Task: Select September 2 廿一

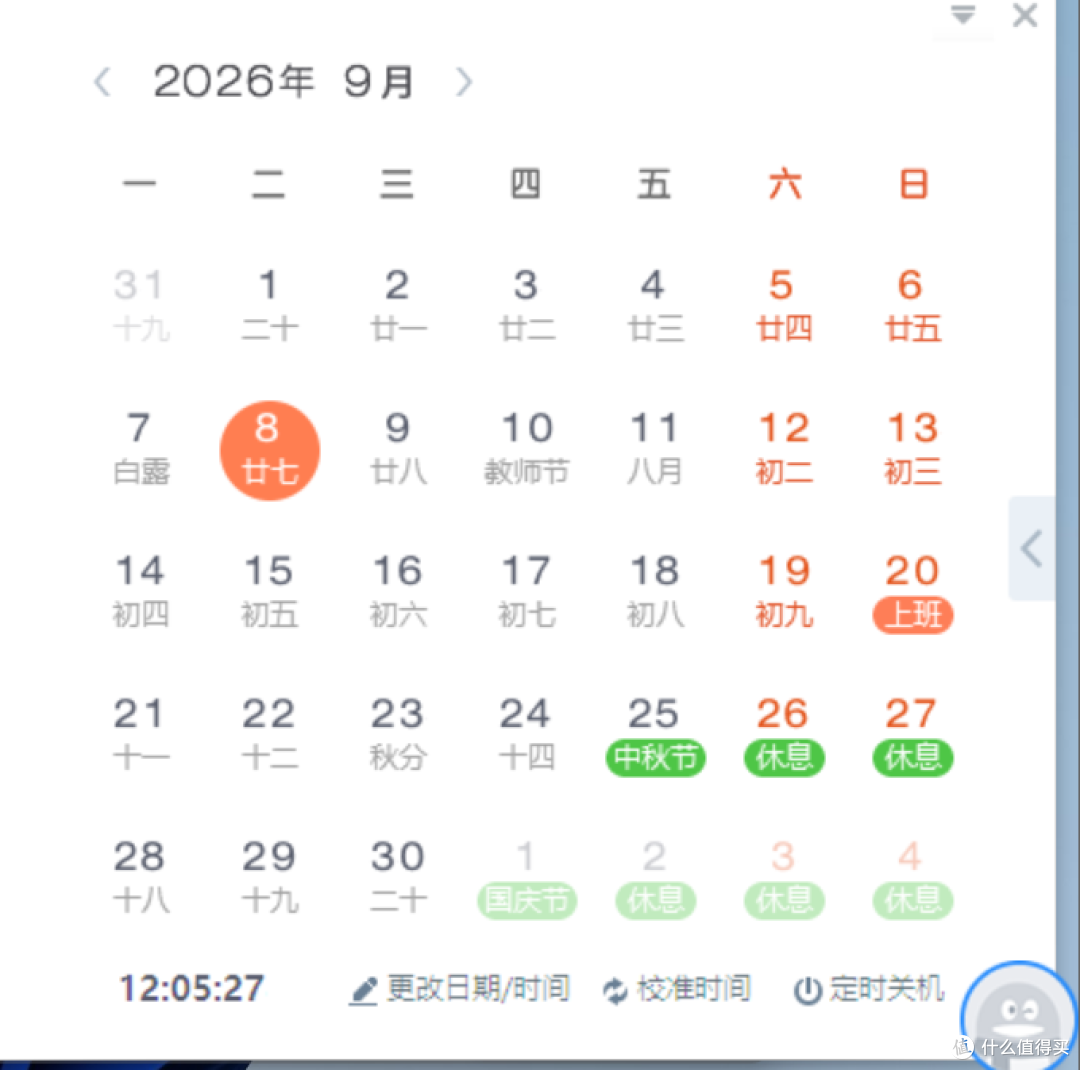Action: (x=398, y=305)
